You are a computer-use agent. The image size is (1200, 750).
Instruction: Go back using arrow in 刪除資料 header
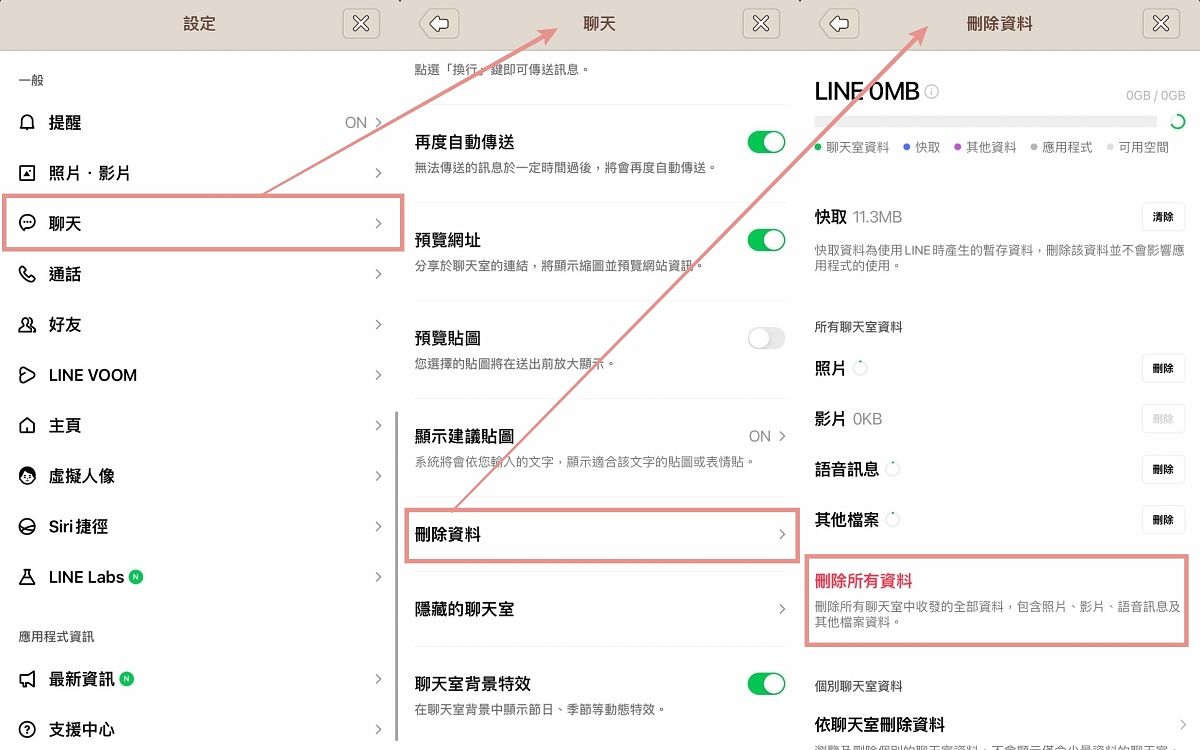[841, 24]
